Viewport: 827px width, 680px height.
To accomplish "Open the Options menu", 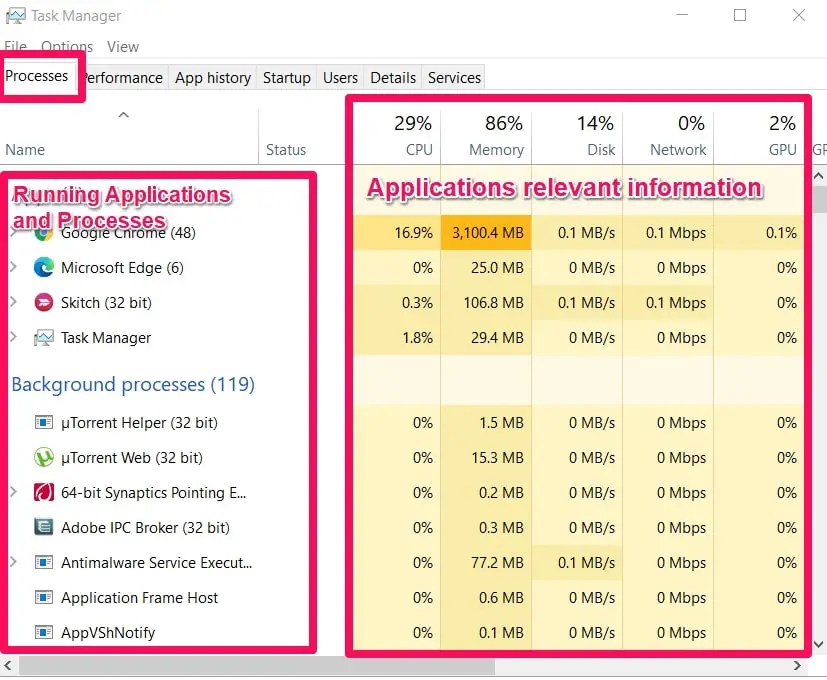I will (67, 46).
